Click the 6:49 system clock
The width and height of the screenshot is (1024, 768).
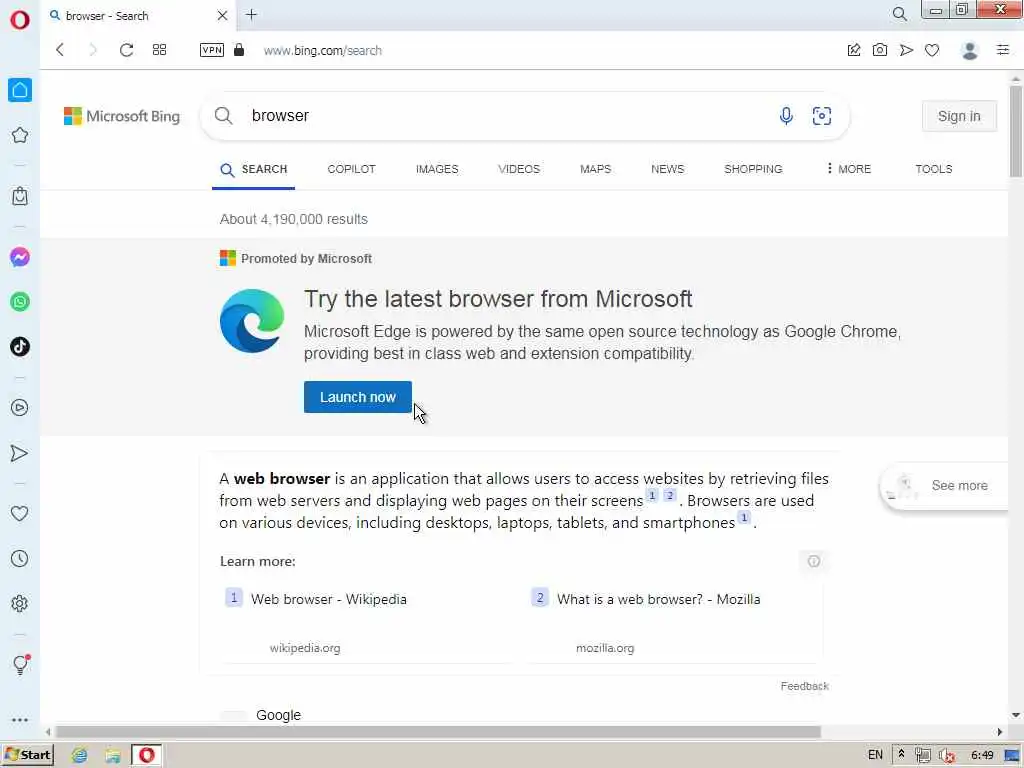(x=982, y=755)
